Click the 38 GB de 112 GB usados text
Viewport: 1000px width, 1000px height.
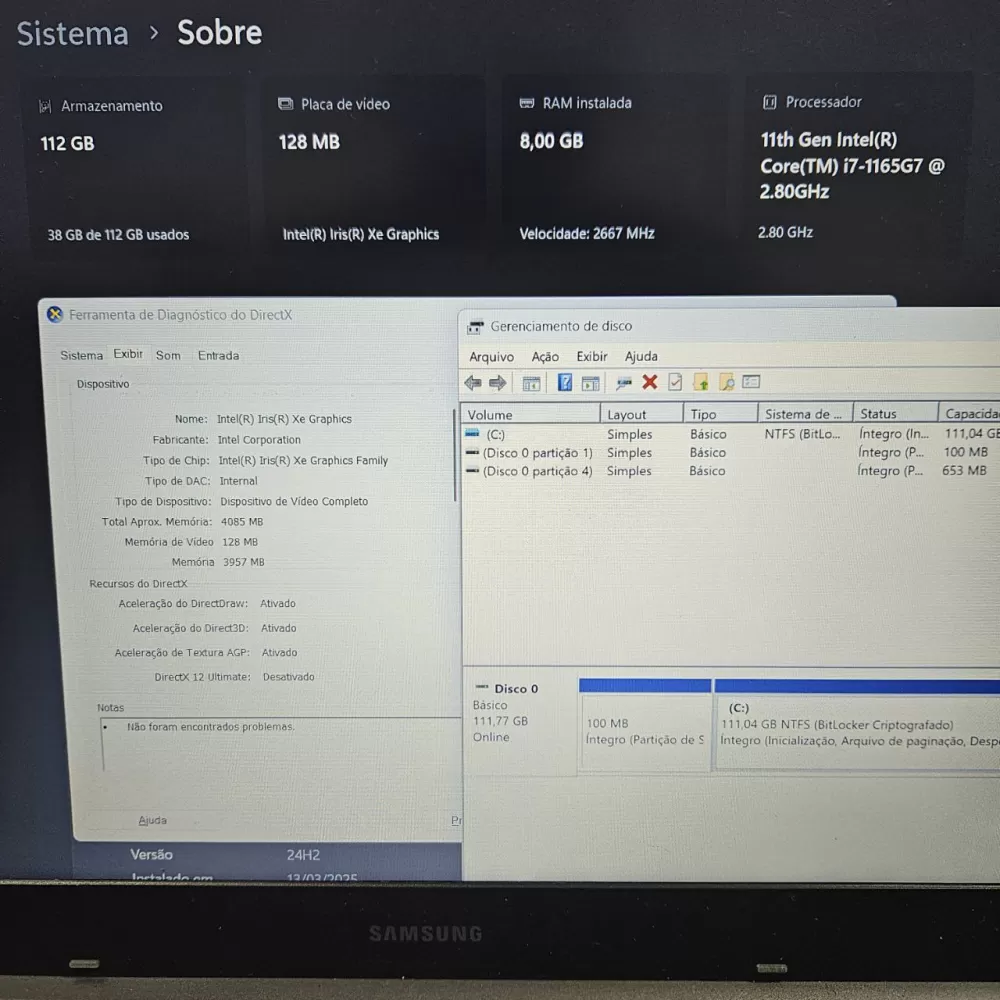[118, 235]
